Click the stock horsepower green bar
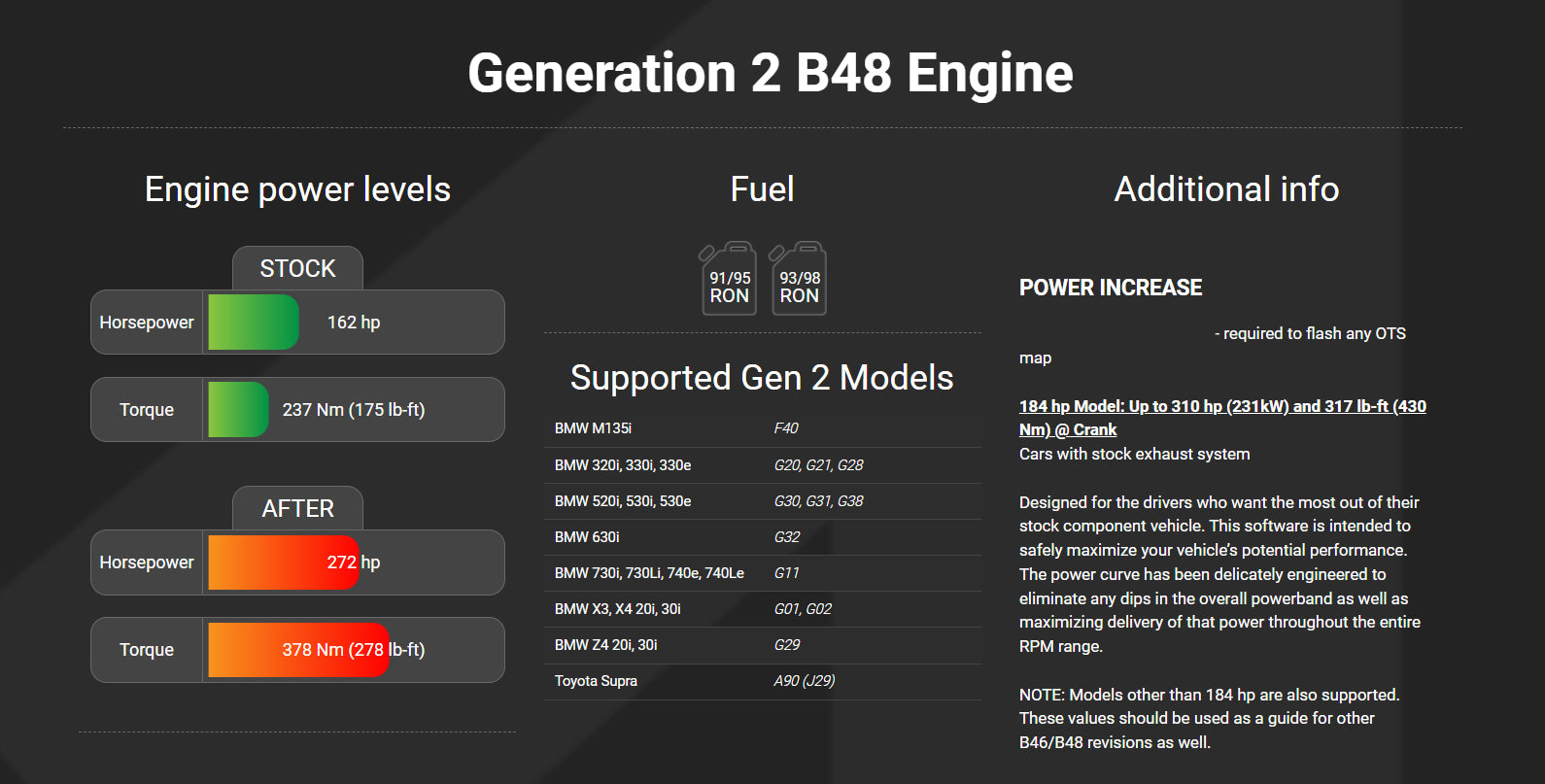 click(254, 323)
